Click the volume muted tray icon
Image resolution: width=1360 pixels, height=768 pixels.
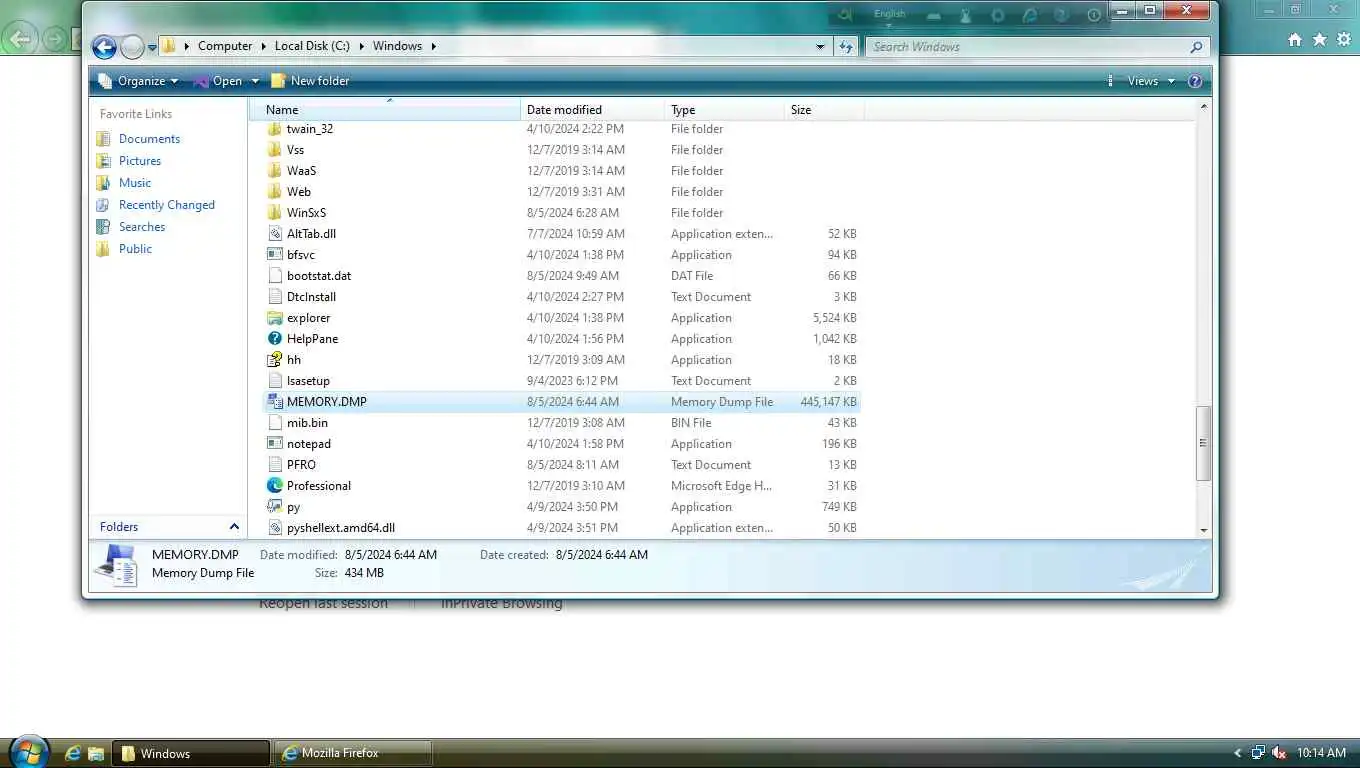click(1278, 753)
